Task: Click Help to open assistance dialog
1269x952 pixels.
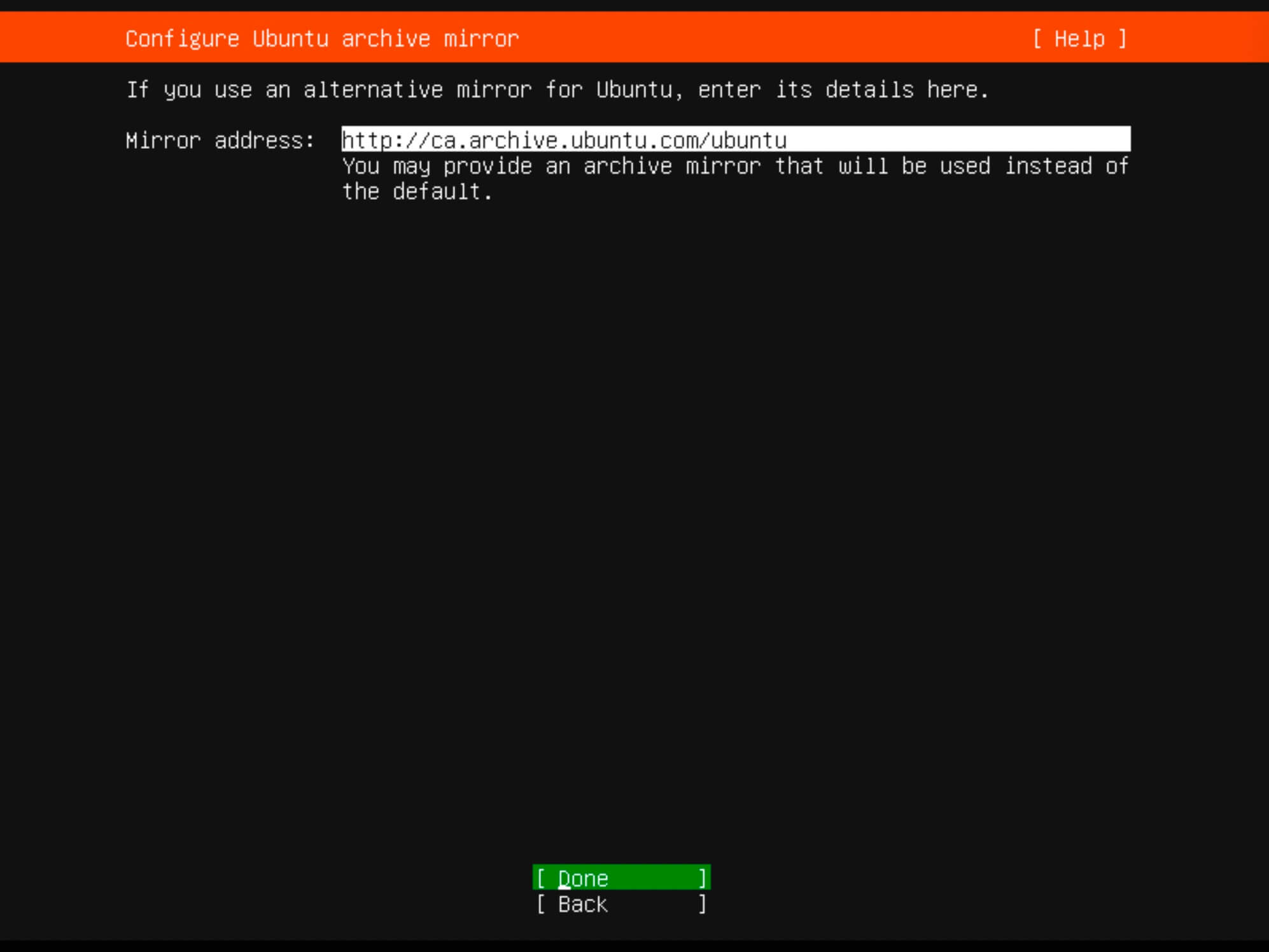Action: coord(1080,37)
